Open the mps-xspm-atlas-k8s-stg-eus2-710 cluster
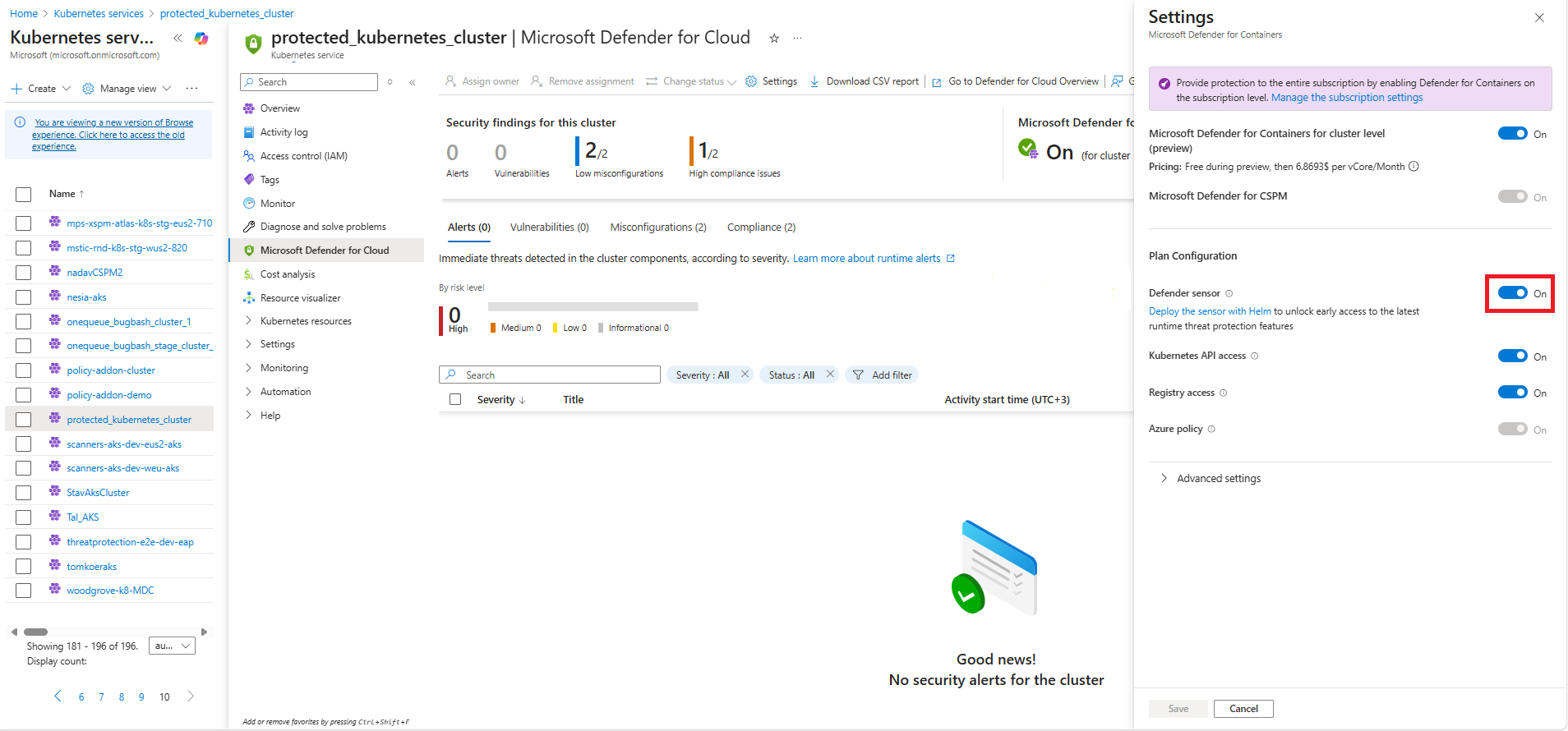Image resolution: width=1568 pixels, height=731 pixels. pos(140,223)
